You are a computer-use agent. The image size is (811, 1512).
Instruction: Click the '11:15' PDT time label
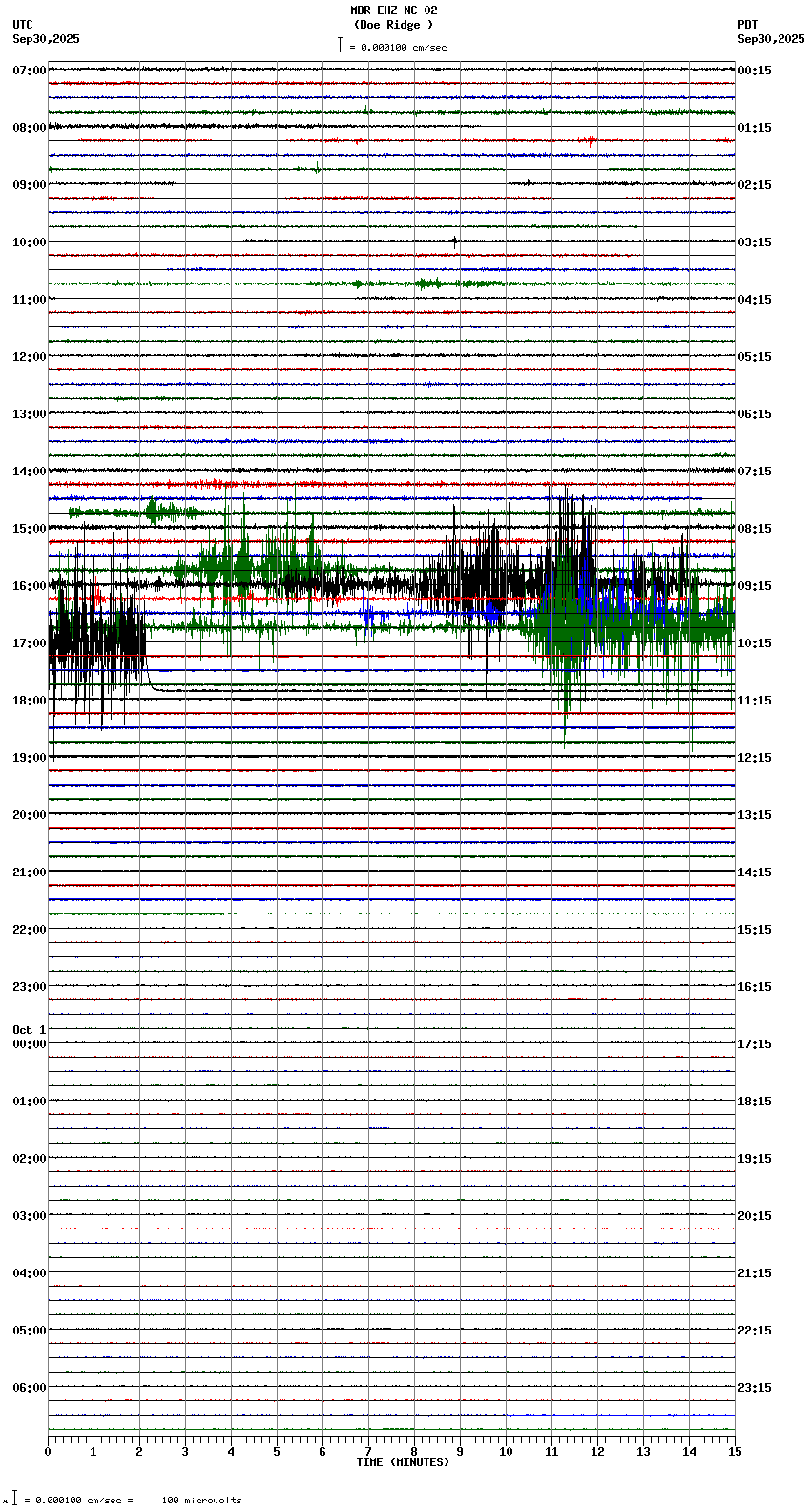[755, 701]
